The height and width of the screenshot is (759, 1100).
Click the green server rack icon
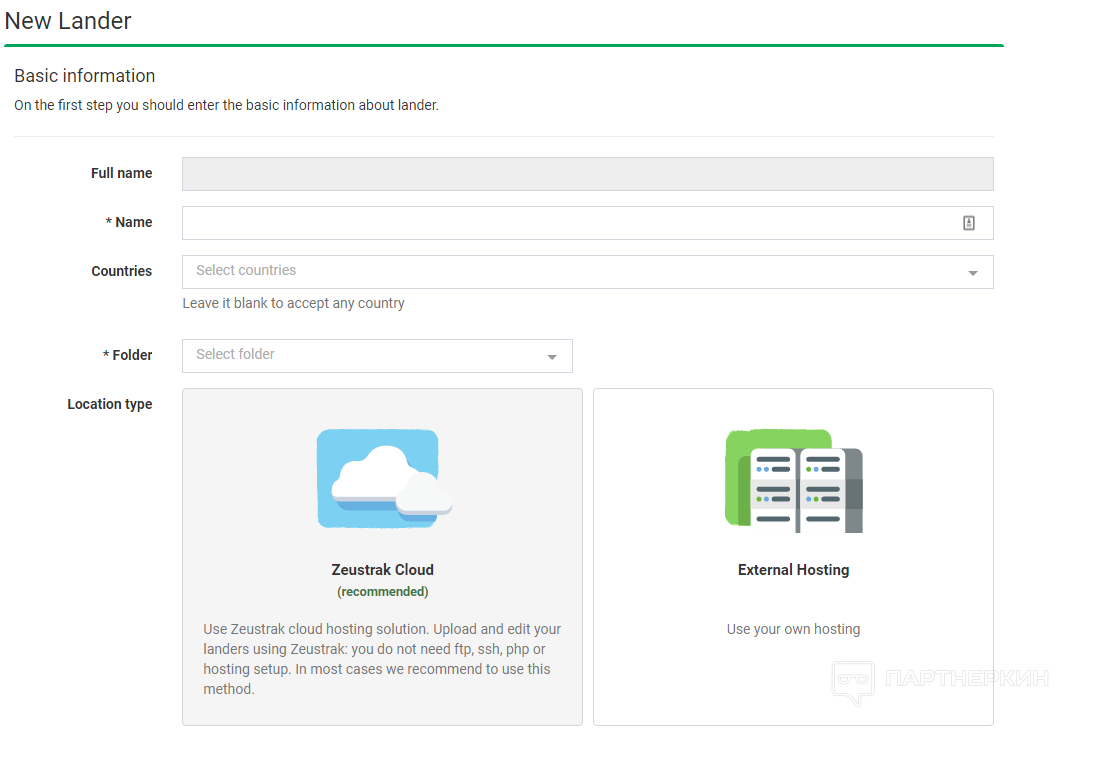click(x=793, y=481)
